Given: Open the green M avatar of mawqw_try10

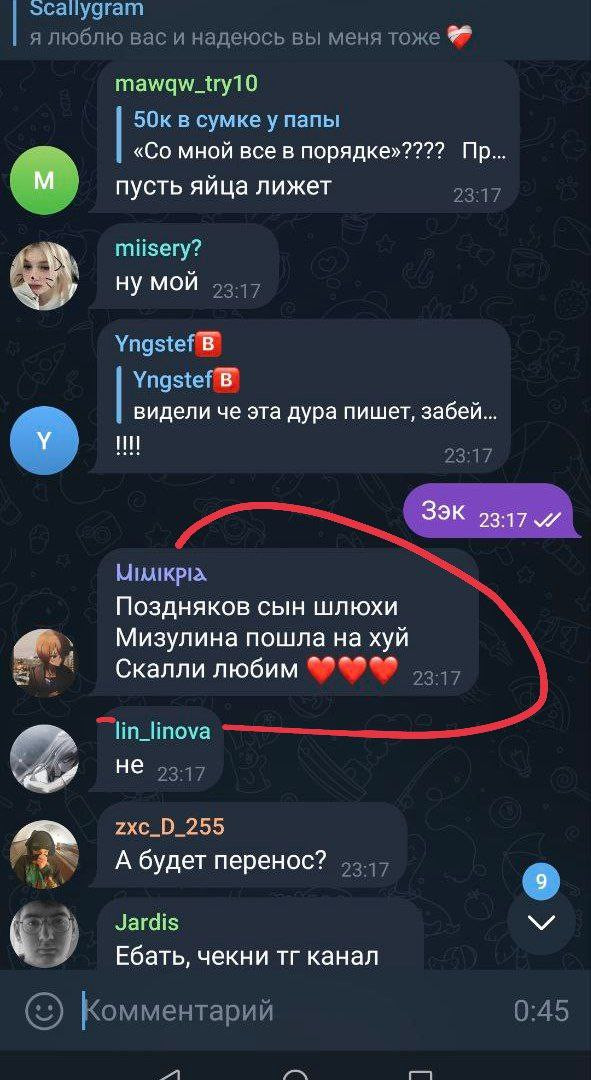Looking at the screenshot, I should tap(44, 180).
